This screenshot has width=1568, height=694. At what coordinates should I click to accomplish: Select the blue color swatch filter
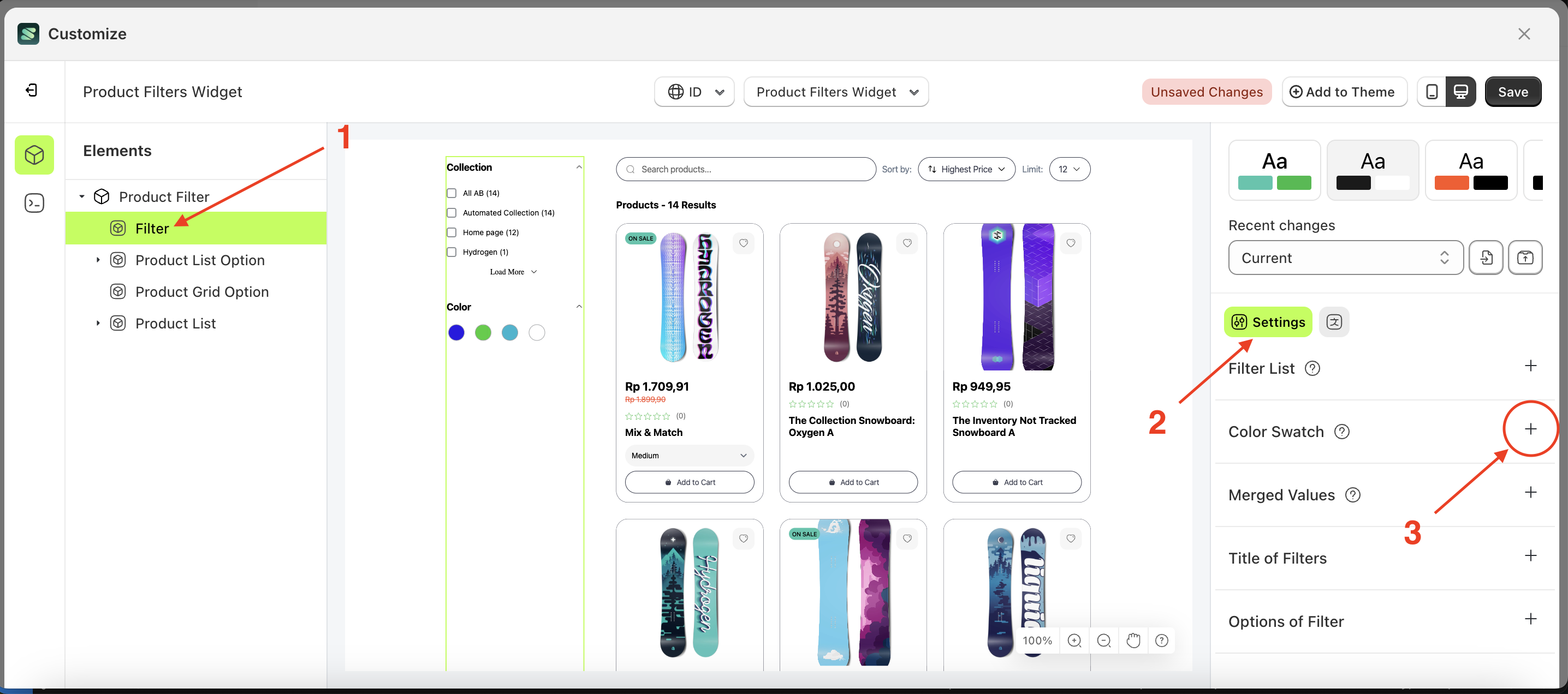pos(456,332)
